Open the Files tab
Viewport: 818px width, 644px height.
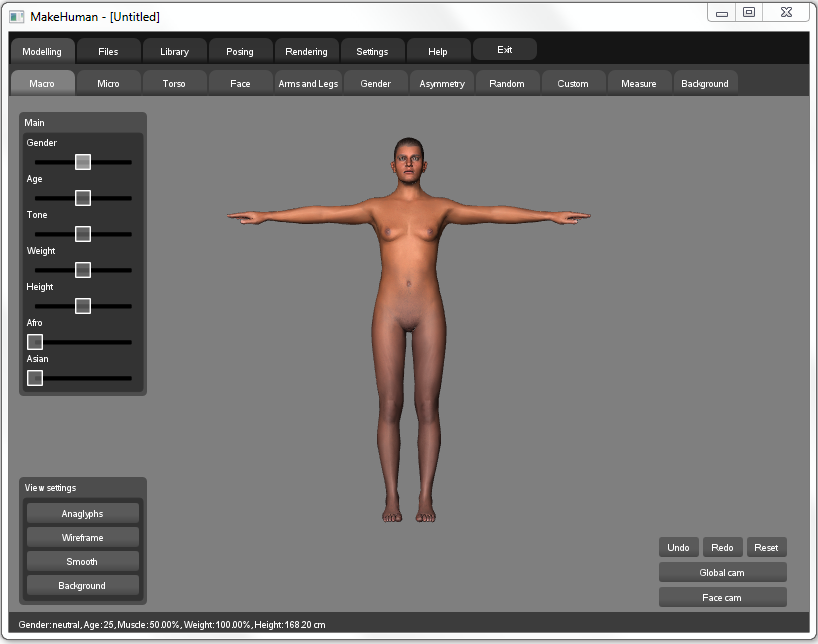(108, 51)
